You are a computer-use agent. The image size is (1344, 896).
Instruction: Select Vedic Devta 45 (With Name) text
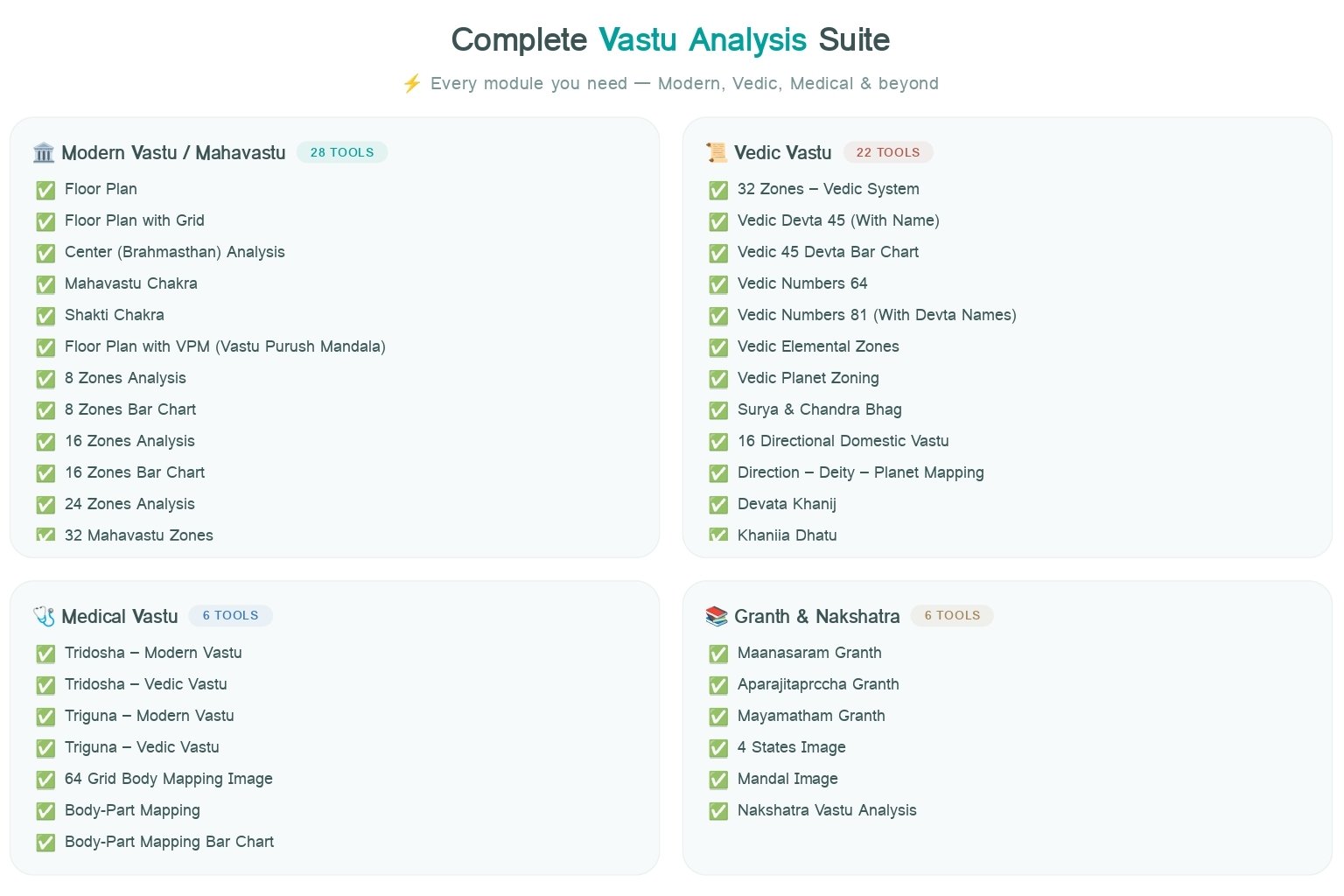(x=838, y=220)
